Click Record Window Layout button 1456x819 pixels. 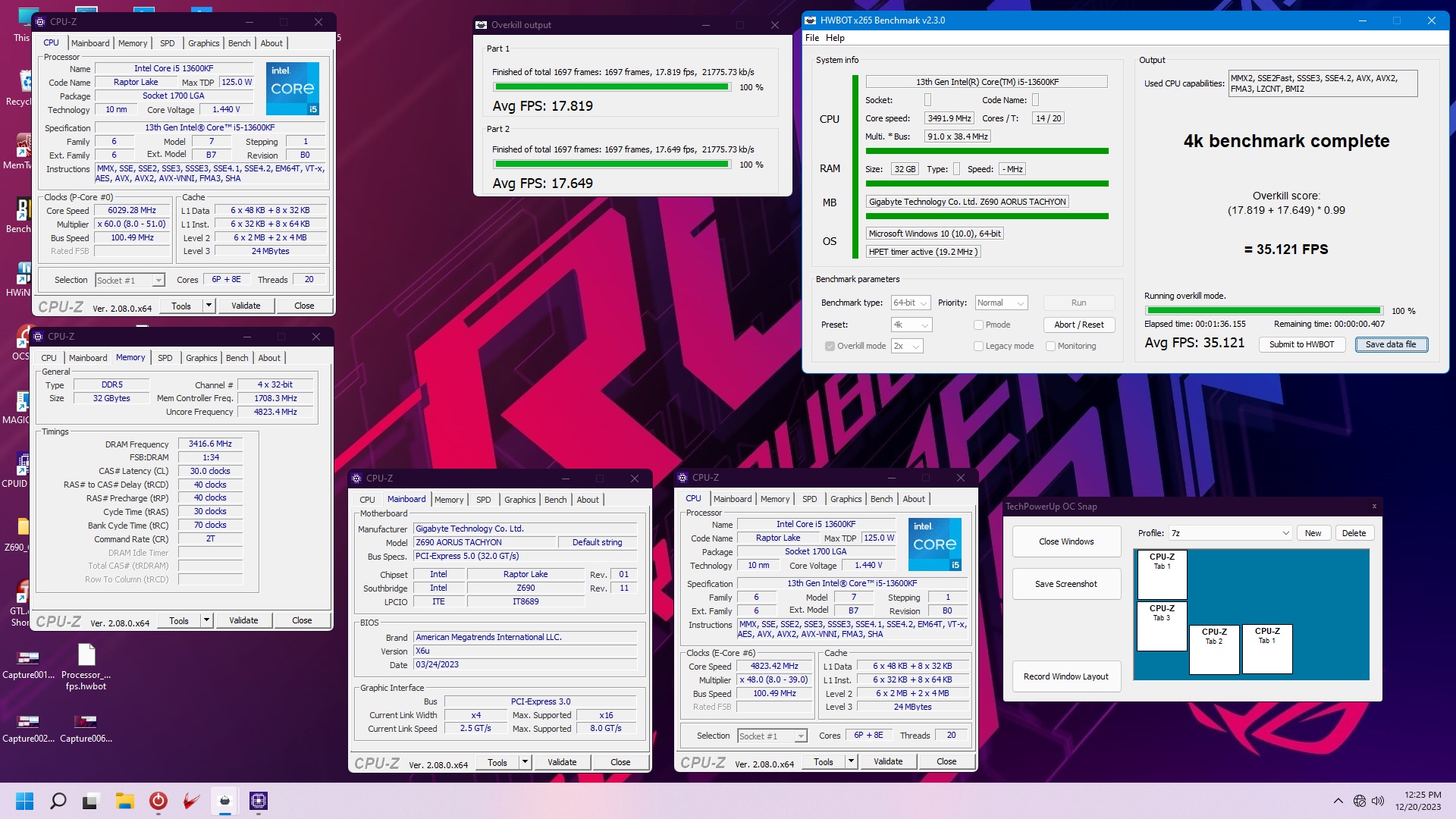[1066, 676]
